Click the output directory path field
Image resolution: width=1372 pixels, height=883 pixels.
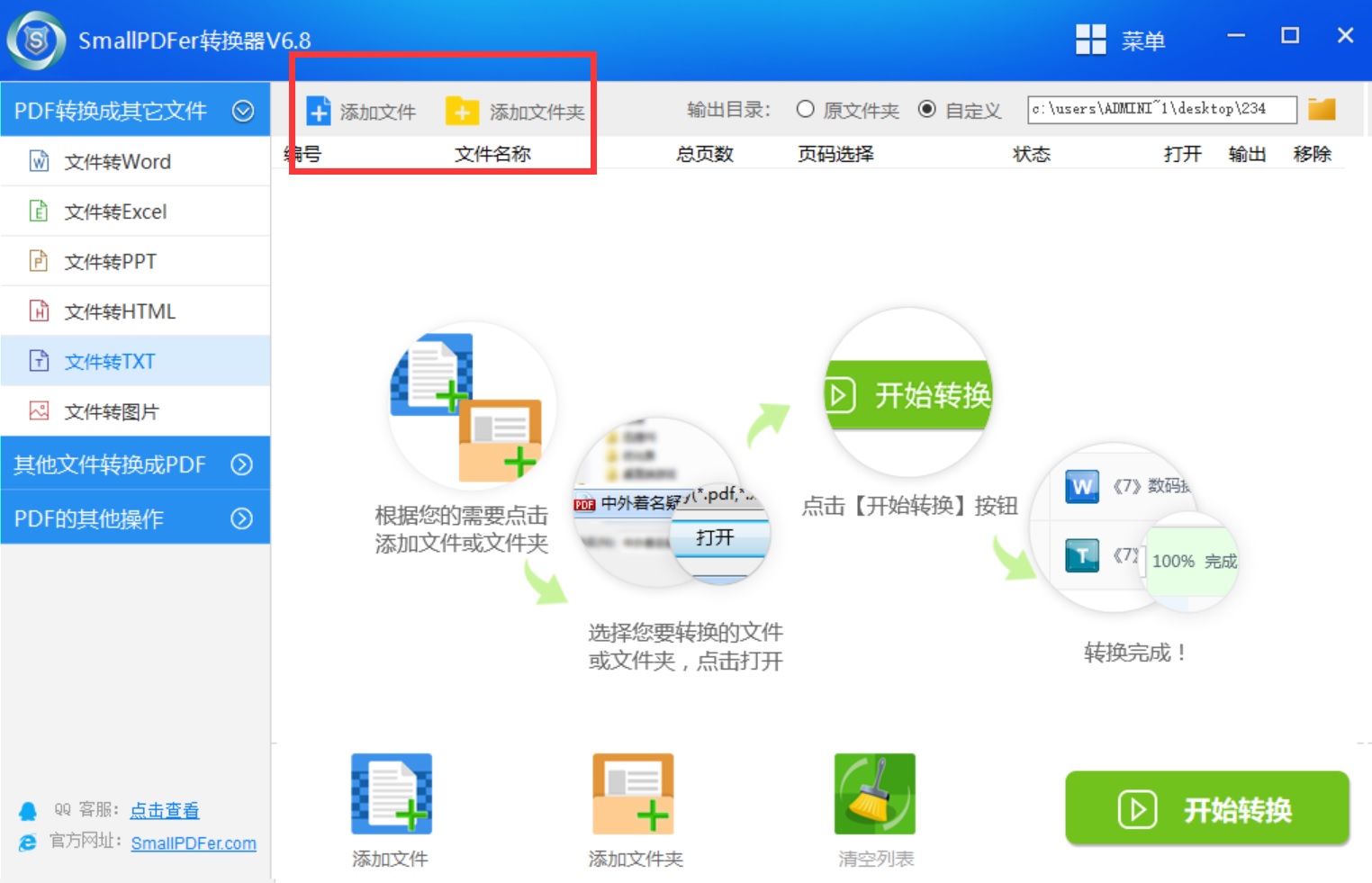pos(1161,110)
